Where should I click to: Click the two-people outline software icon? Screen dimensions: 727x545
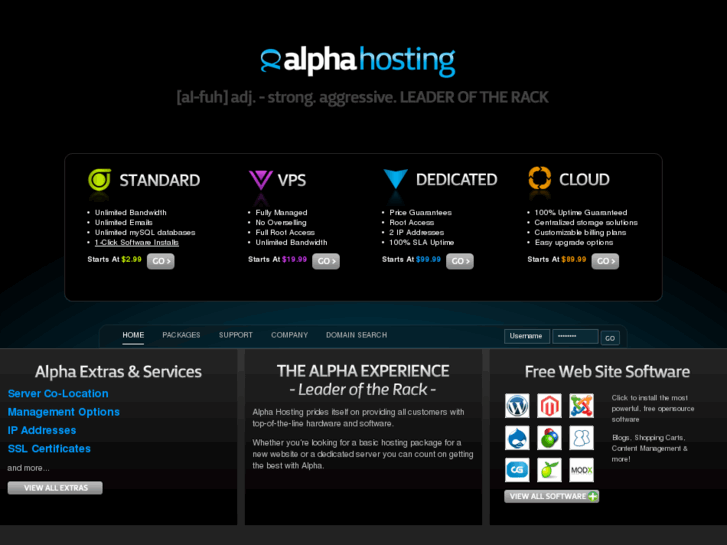point(581,438)
